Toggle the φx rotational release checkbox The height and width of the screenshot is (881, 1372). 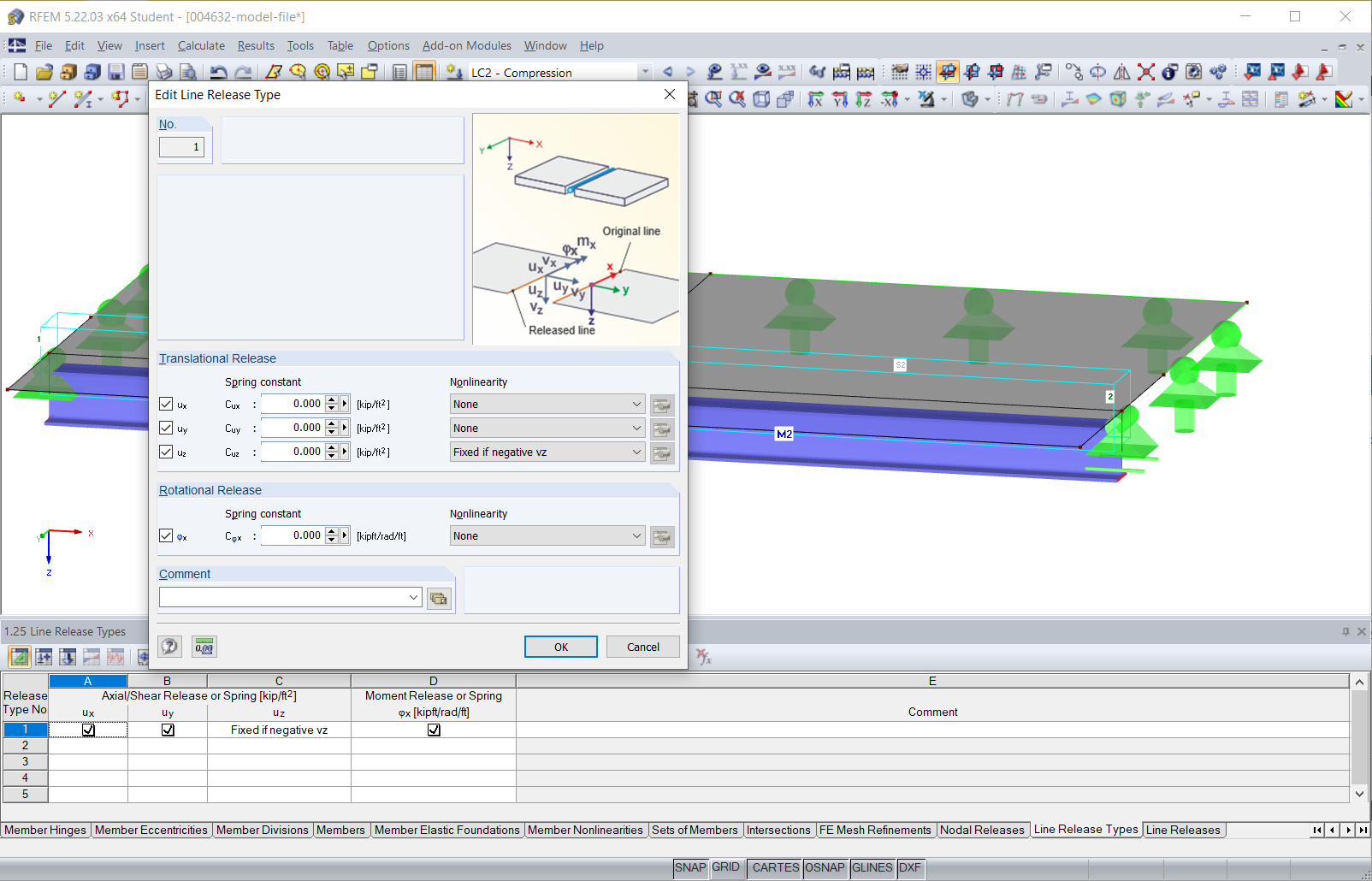[x=166, y=535]
